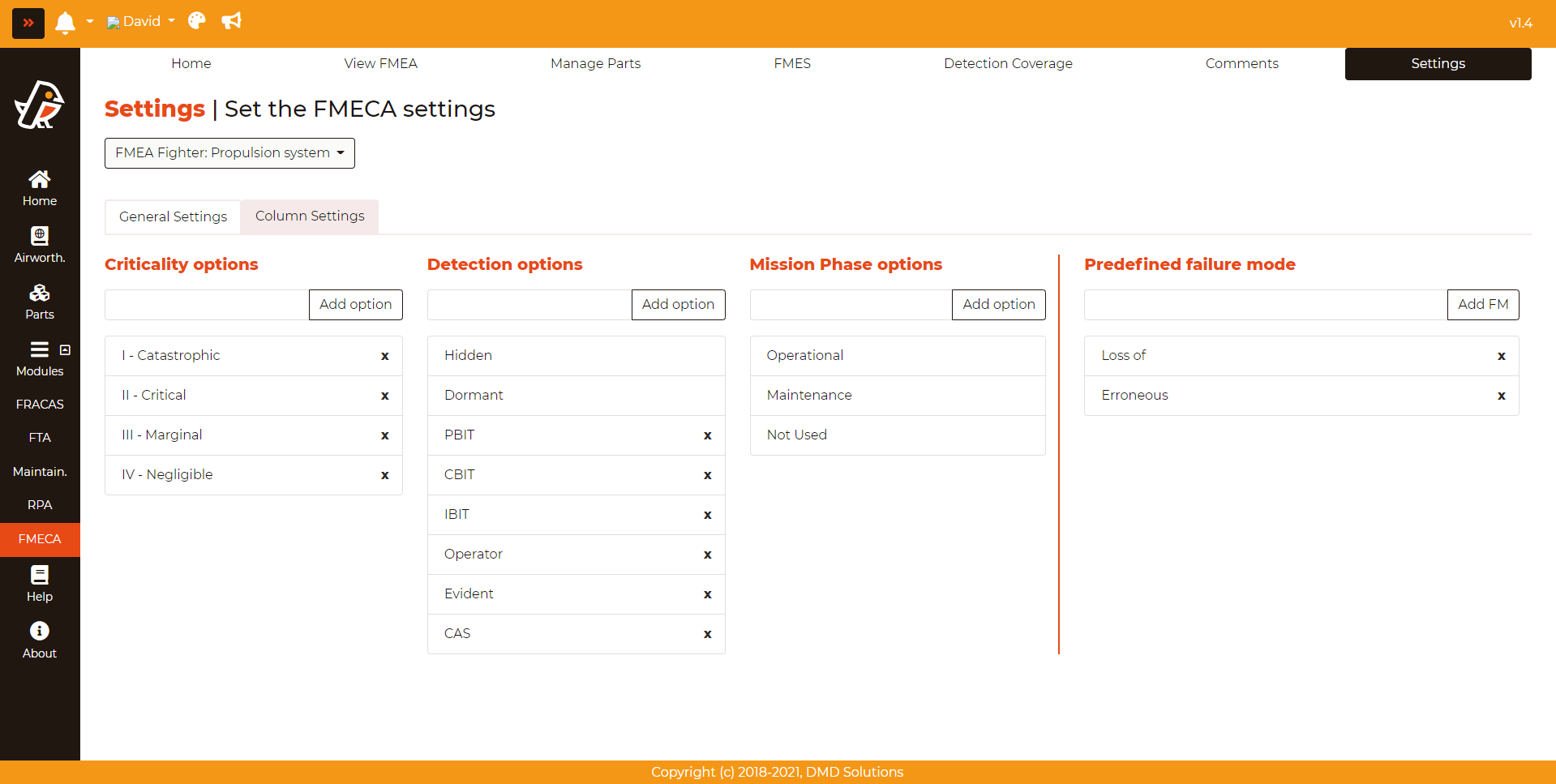Screen dimensions: 1556x784
Task: Open the FMEA Fighter: Propulsion system dropdown
Action: [229, 153]
